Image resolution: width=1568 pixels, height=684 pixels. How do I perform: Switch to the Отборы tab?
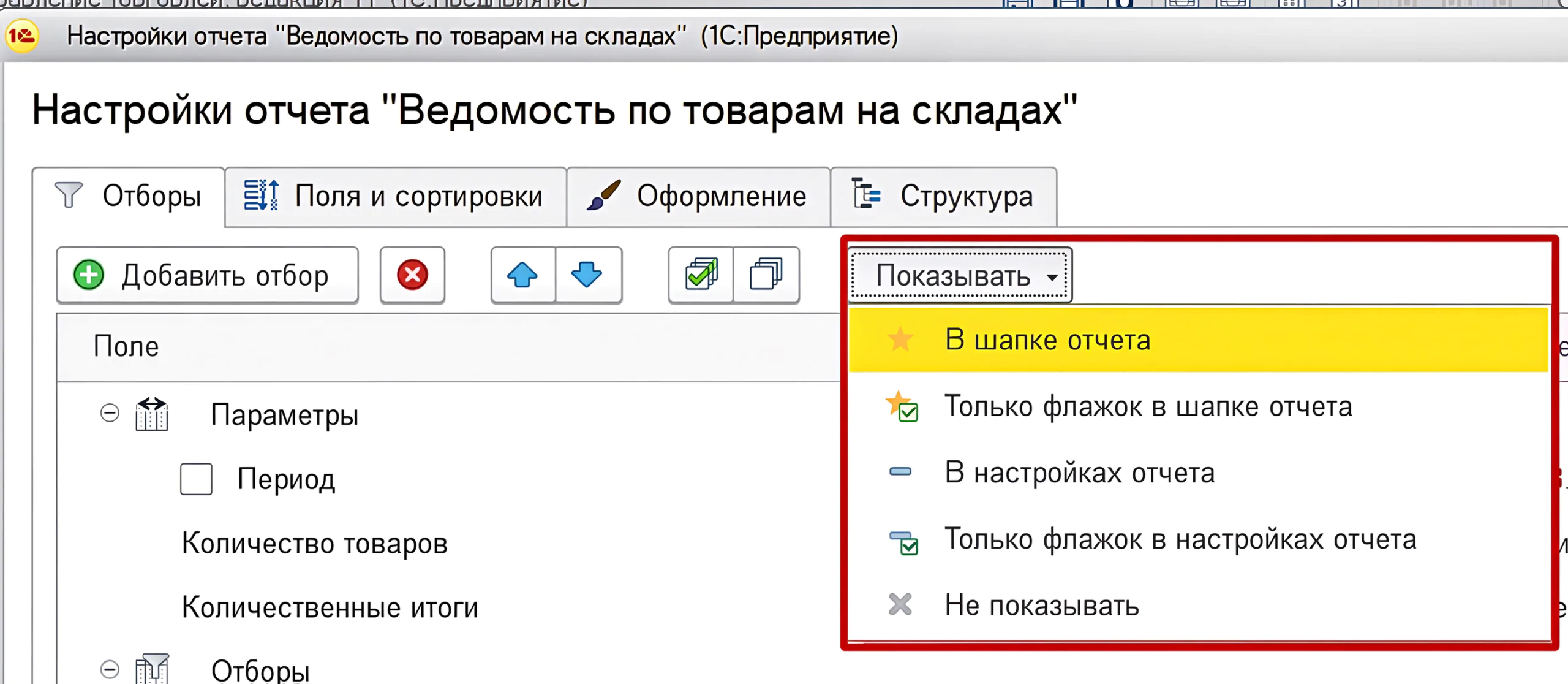pyautogui.click(x=129, y=197)
